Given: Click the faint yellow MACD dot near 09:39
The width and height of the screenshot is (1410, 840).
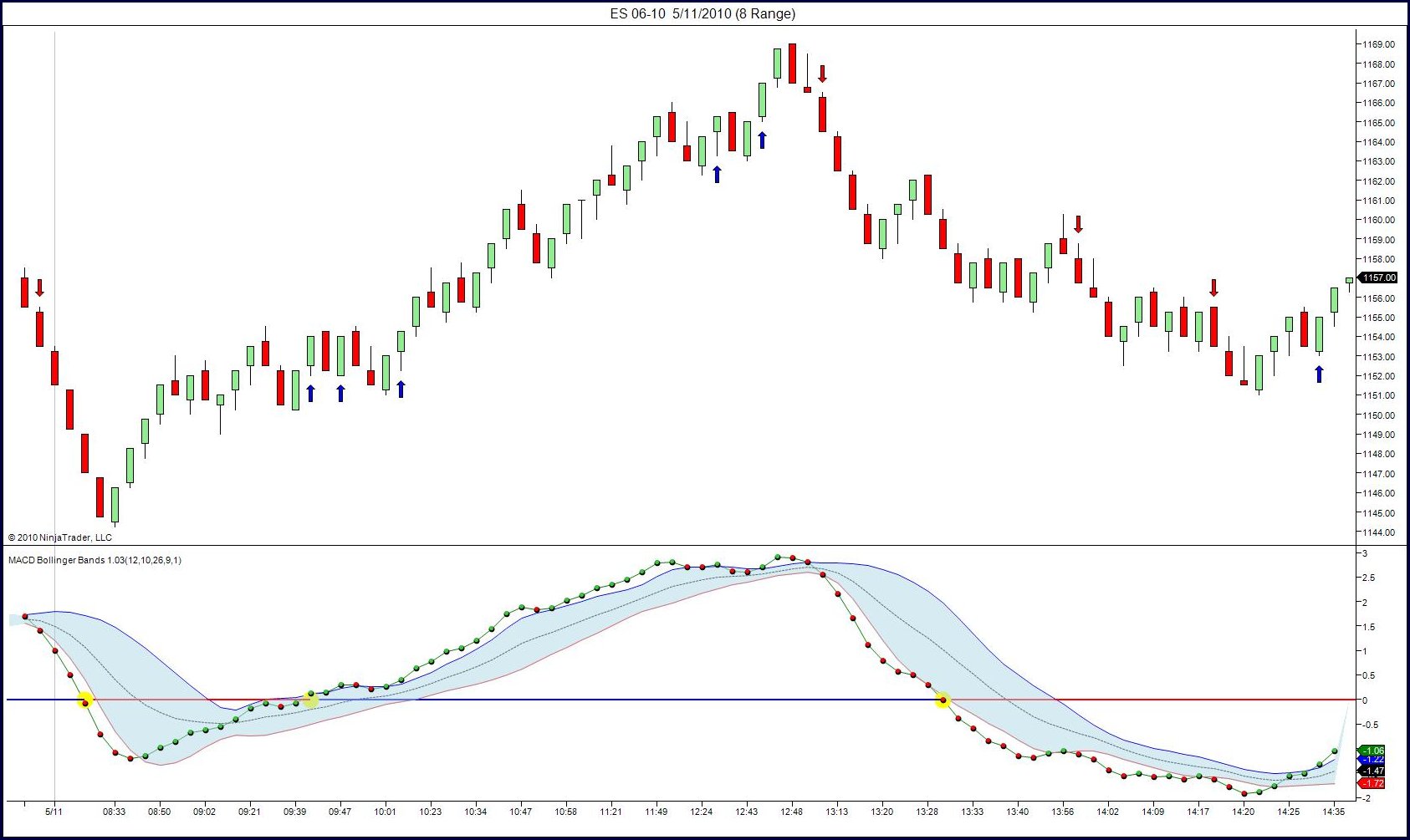Looking at the screenshot, I should [x=310, y=699].
